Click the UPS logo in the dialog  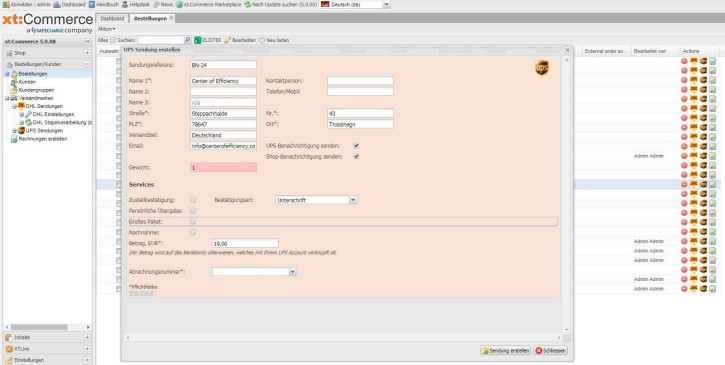pyautogui.click(x=542, y=68)
